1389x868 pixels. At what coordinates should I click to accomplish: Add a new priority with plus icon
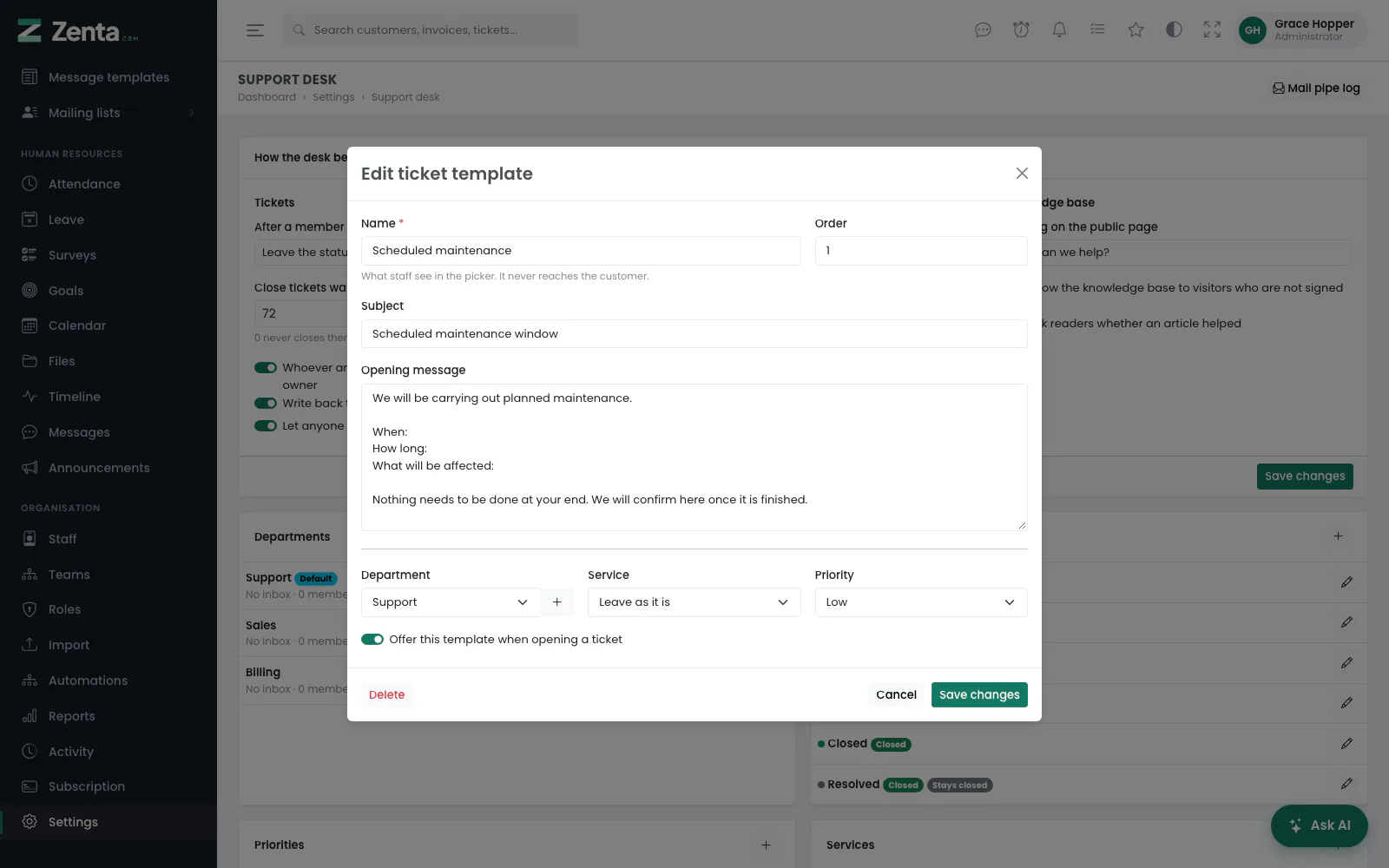pos(766,845)
